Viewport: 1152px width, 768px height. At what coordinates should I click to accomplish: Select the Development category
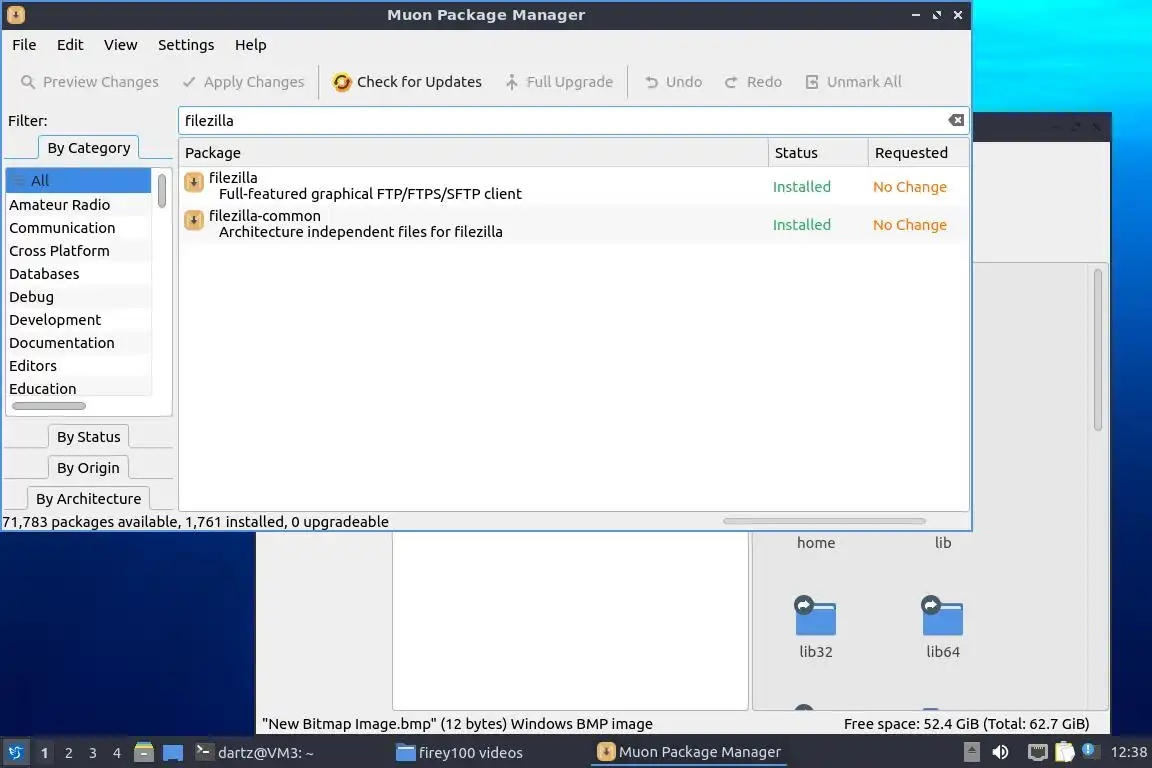click(79, 320)
